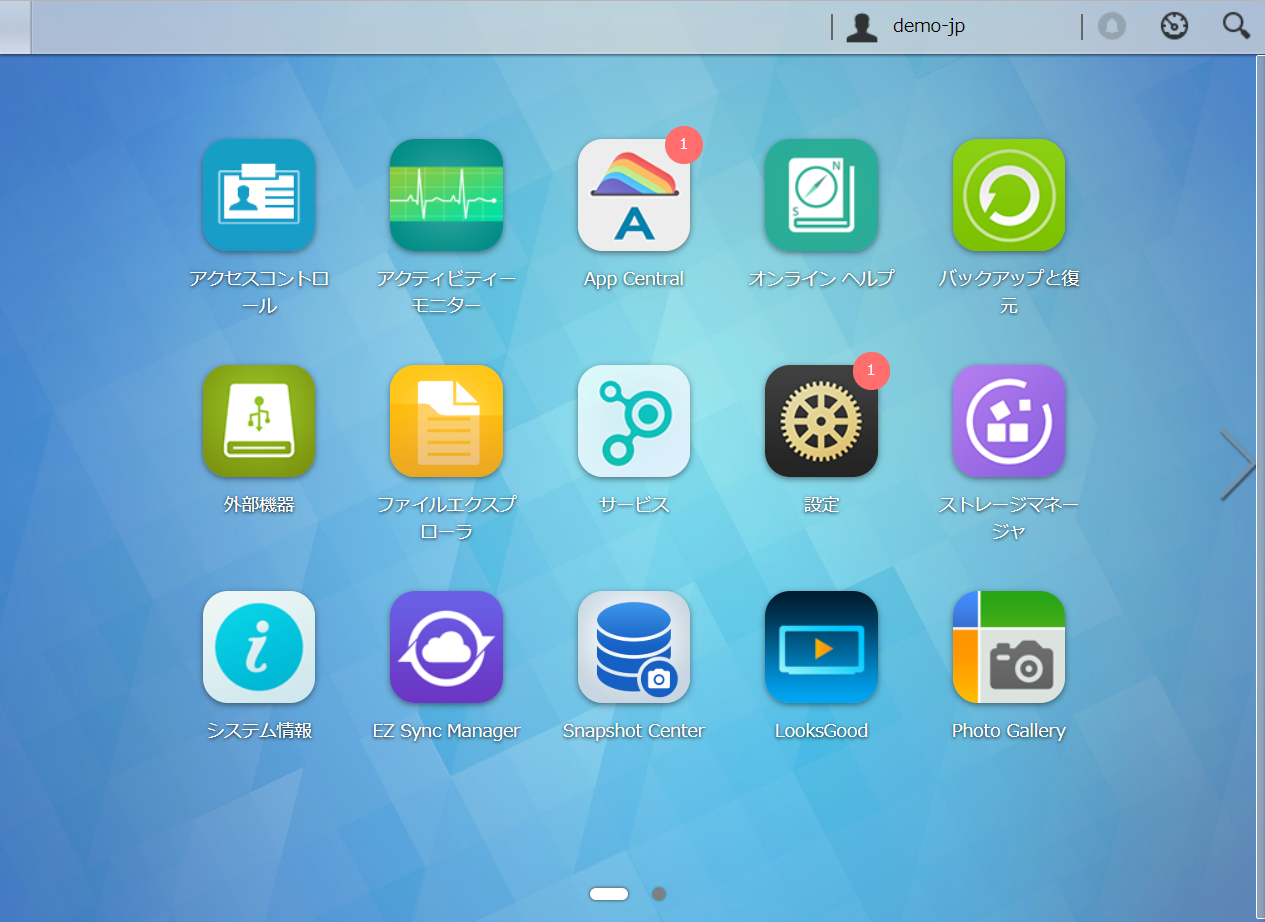This screenshot has width=1265, height=922.
Task: Launch アクティビティーモニター
Action: tap(446, 195)
